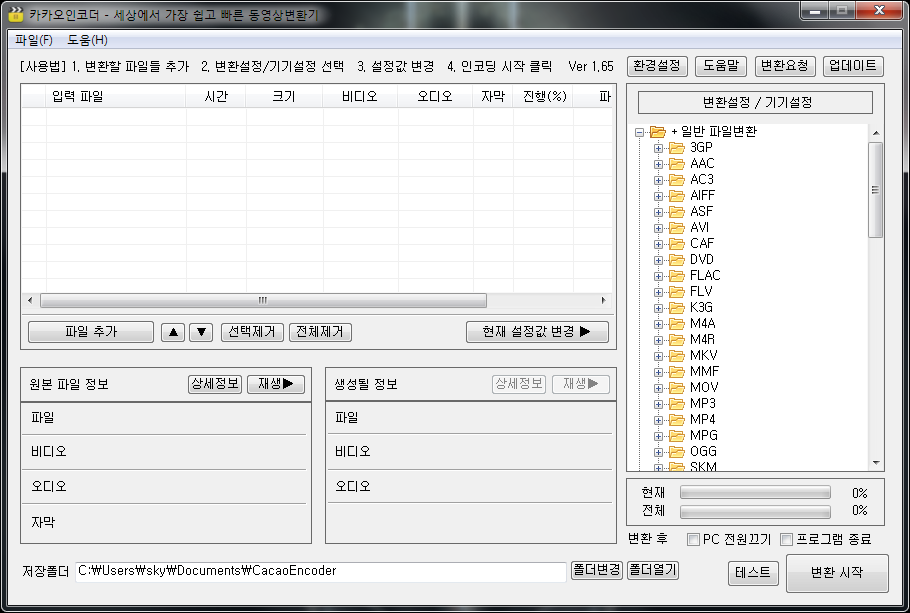Enable 프로그램 종료 checkbox
Image resolution: width=910 pixels, height=613 pixels.
[x=786, y=540]
